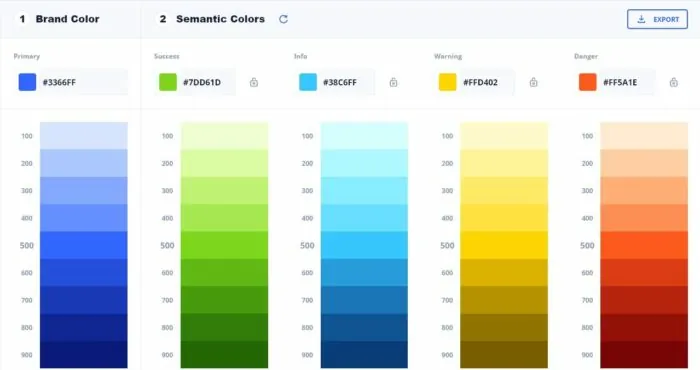Viewport: 700px width, 370px height.
Task: Select the Success 800 shade
Action: [x=225, y=328]
